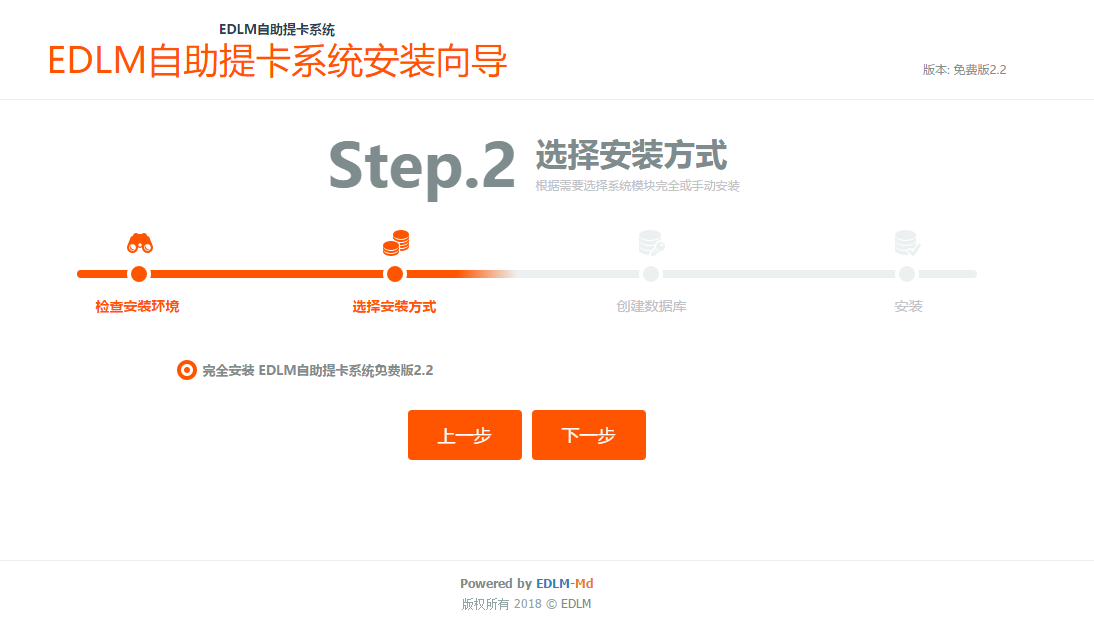Image resolution: width=1094 pixels, height=632 pixels.
Task: Click the 完全安装 EDLM自助提卡系统免费版2.2 label
Action: tap(317, 370)
